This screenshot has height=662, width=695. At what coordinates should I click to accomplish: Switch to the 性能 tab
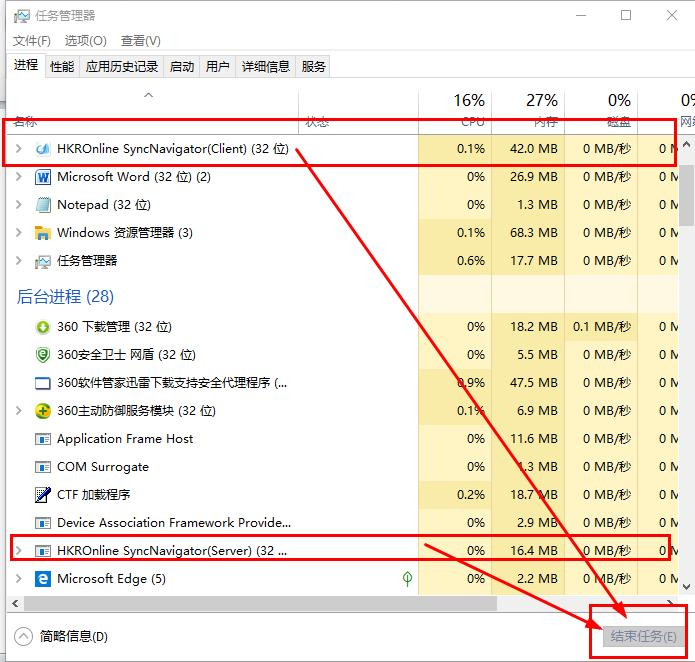pyautogui.click(x=62, y=67)
